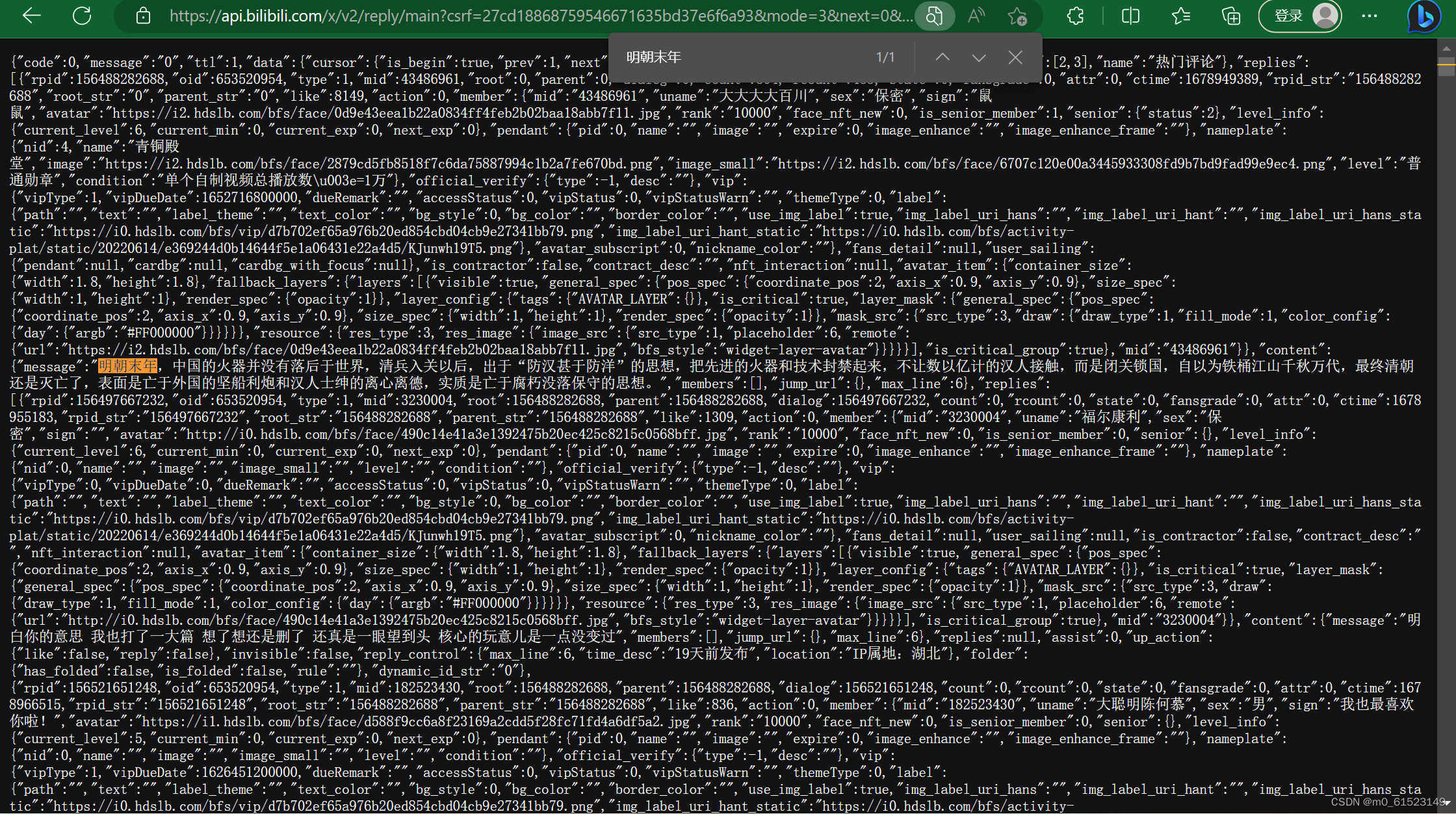Screen dimensions: 1456x814
Task: Open the Collections panel
Action: click(1231, 16)
